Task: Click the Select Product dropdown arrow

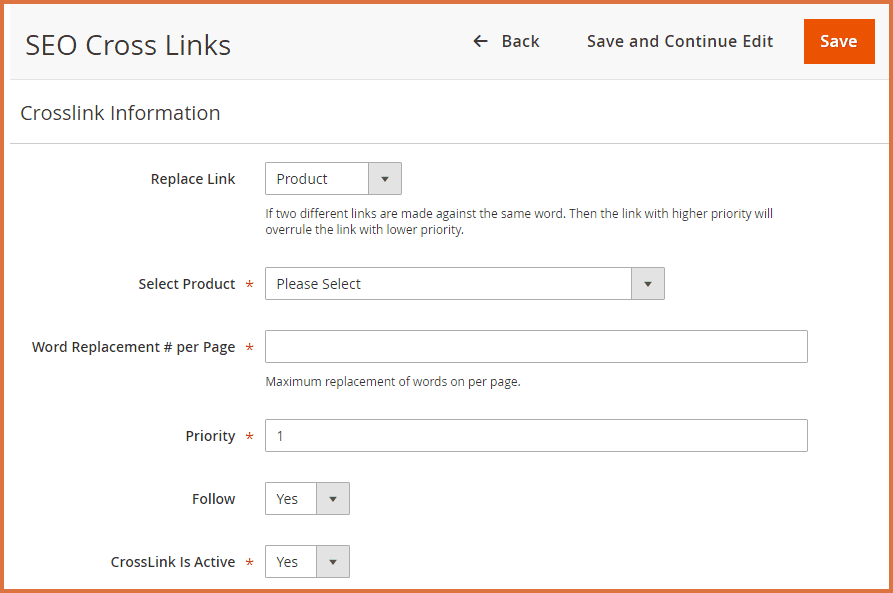Action: click(x=648, y=284)
